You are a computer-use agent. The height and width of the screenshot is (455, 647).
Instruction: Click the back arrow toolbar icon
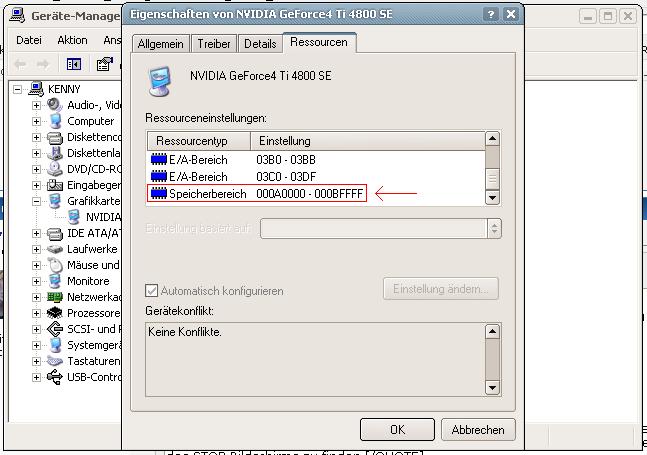coord(20,64)
